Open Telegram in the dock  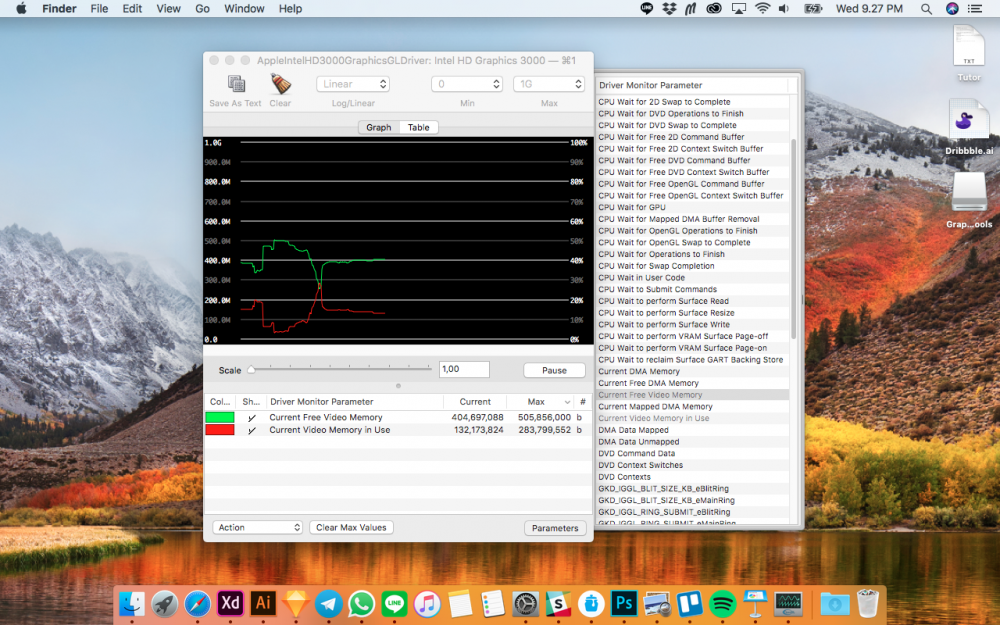click(328, 603)
